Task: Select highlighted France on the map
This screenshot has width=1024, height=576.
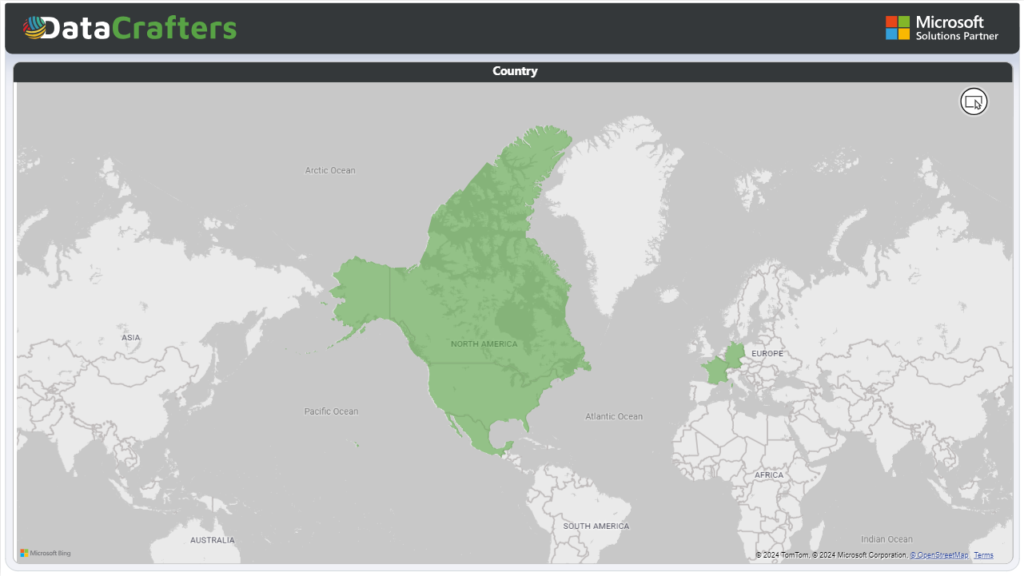Action: [x=716, y=370]
